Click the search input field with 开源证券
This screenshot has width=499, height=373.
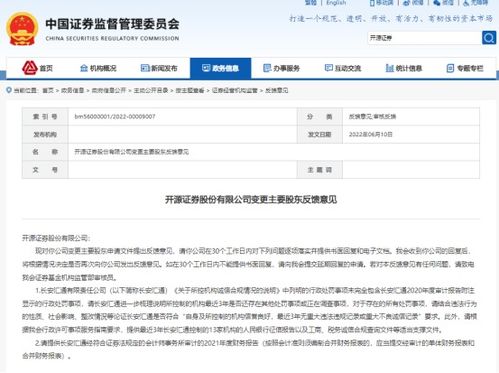[x=425, y=38]
